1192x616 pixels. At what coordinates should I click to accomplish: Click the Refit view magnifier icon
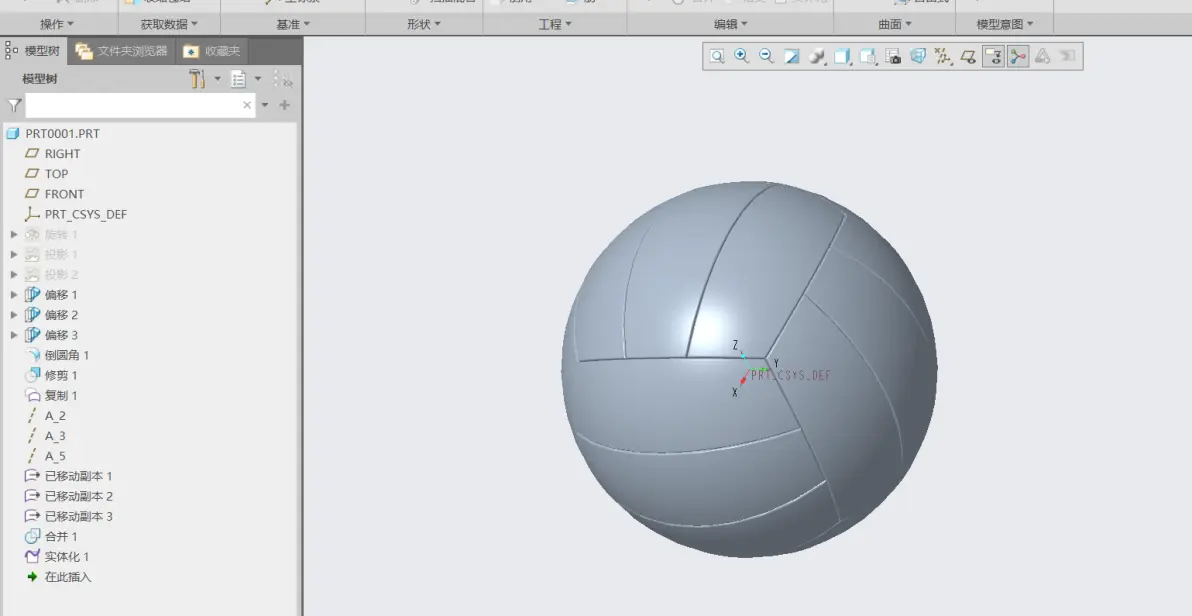pos(717,56)
